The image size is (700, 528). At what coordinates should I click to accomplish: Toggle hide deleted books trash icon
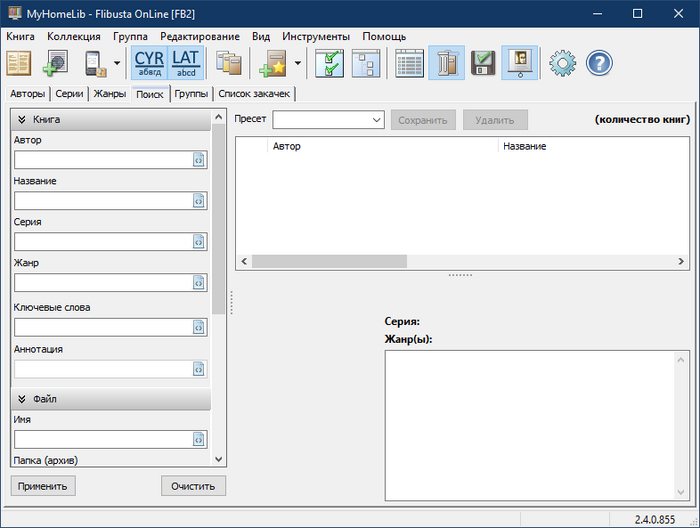(x=446, y=63)
